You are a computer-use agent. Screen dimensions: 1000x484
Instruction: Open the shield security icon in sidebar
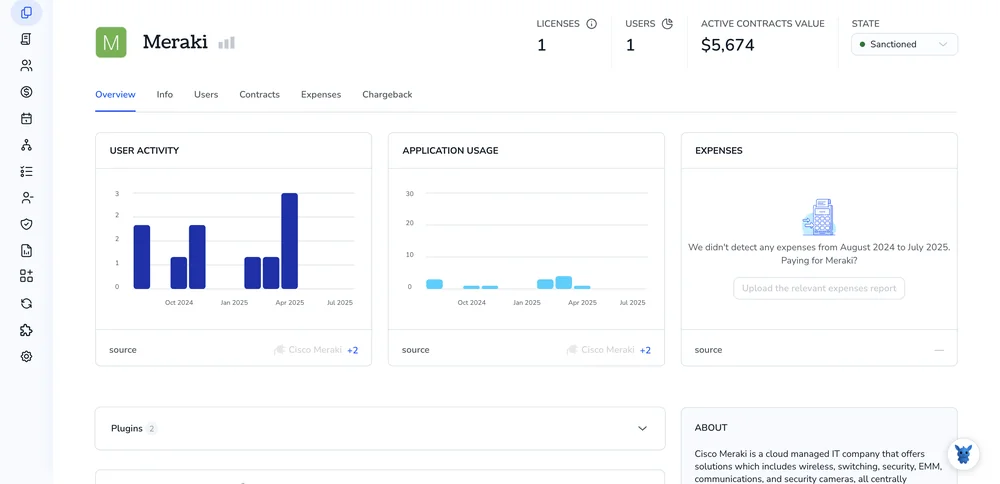[26, 224]
